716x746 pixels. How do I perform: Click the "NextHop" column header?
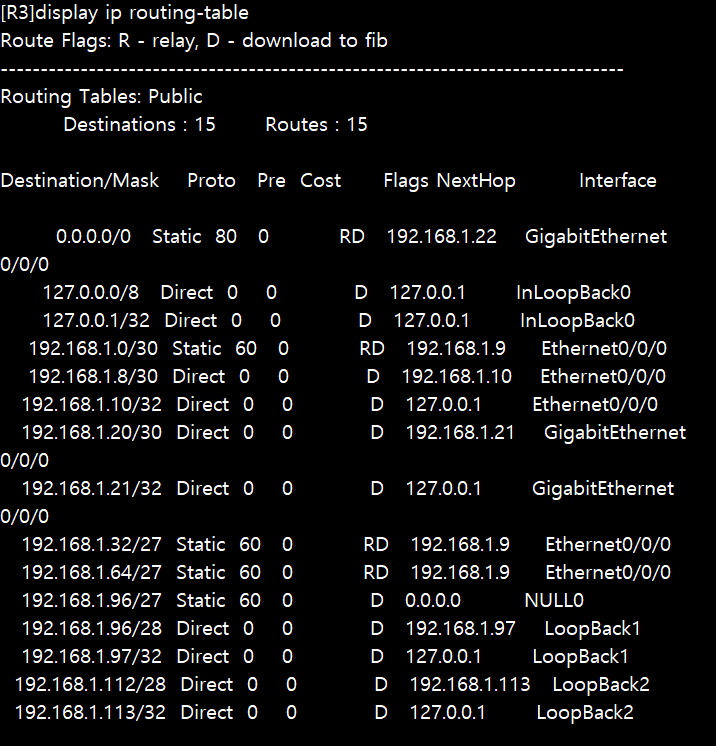(x=476, y=181)
